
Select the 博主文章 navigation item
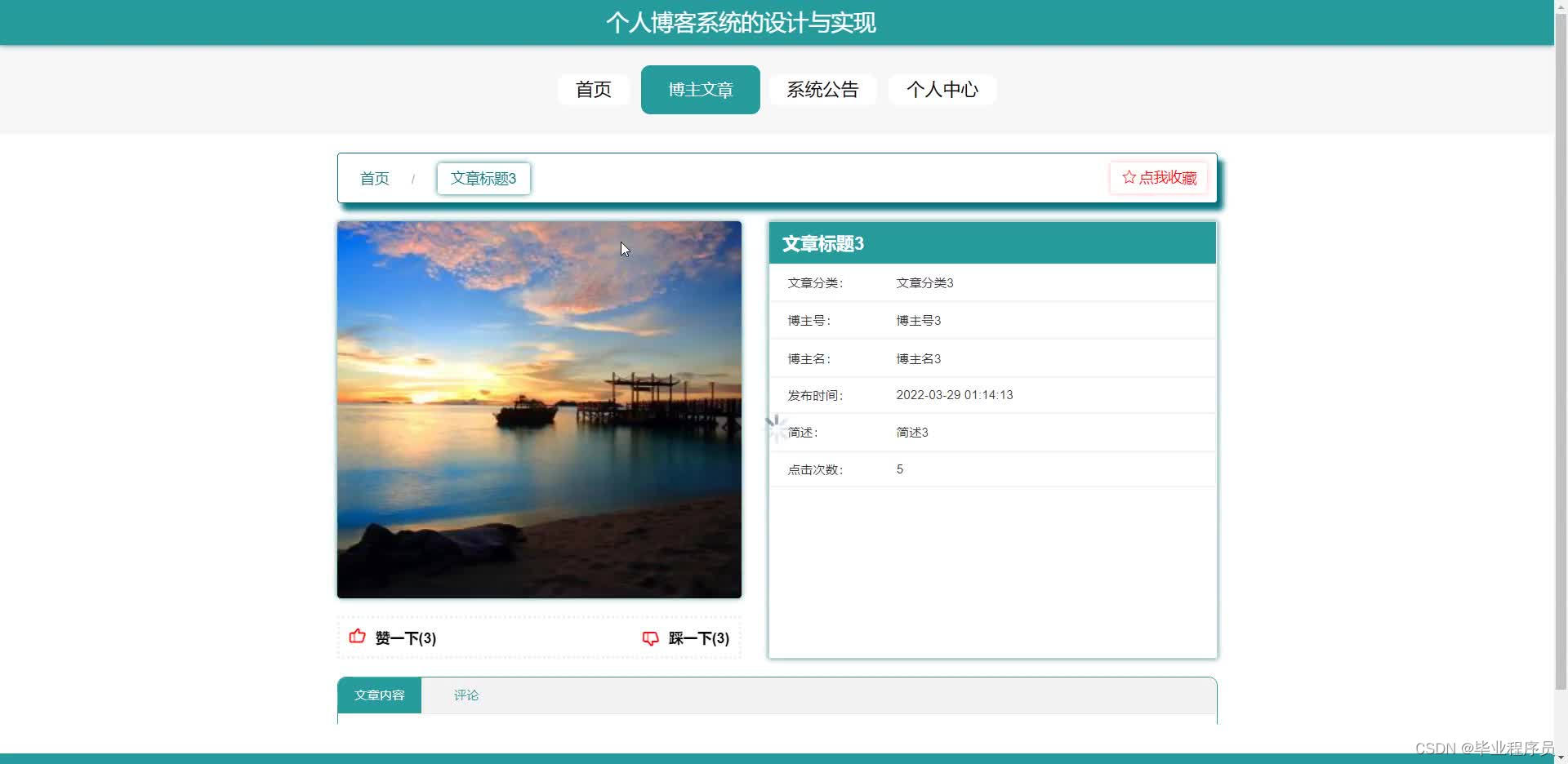pyautogui.click(x=701, y=90)
